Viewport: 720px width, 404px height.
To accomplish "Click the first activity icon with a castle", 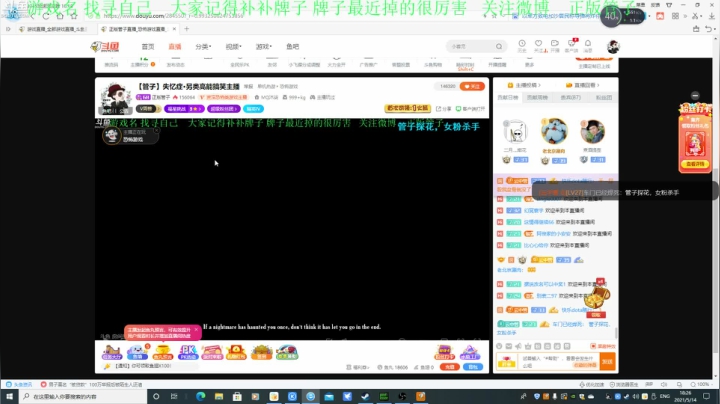I will (112, 353).
